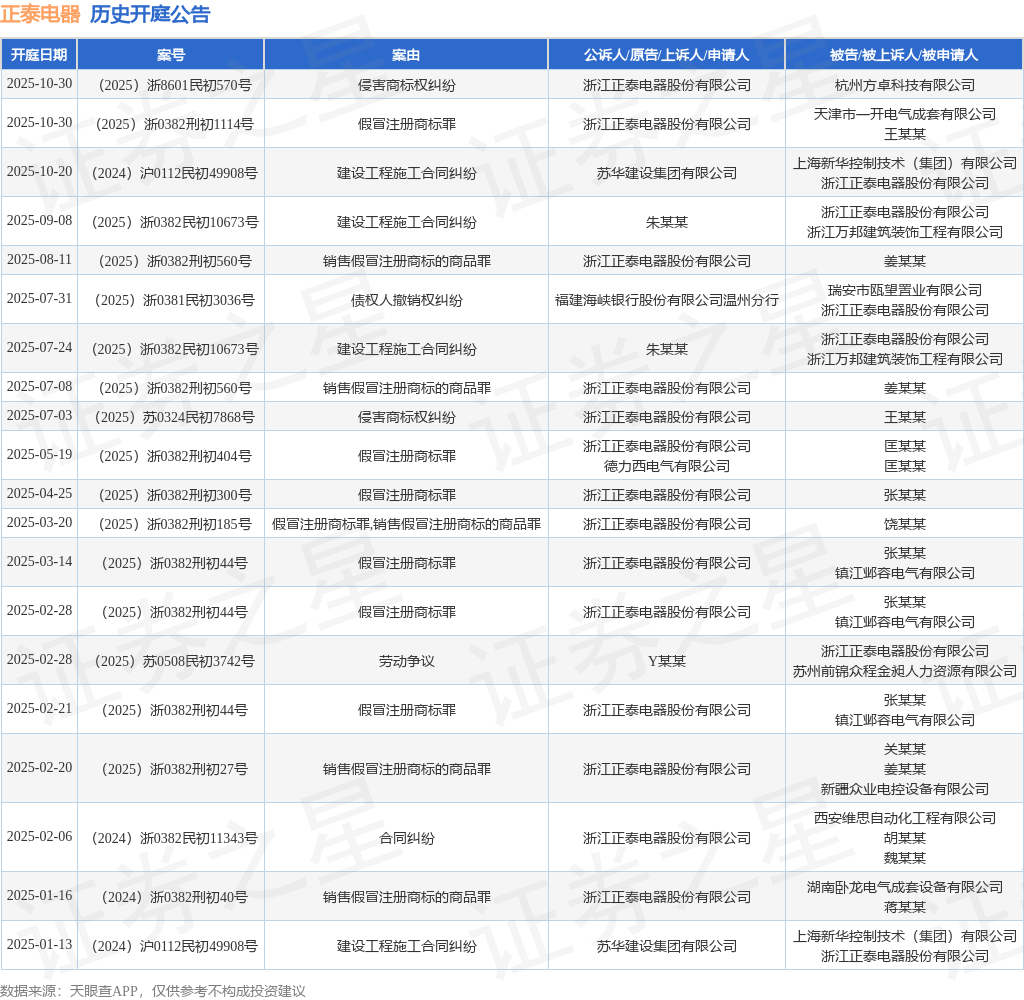
Task: Click plaintiff 德力西电气有限公司
Action: tap(667, 466)
